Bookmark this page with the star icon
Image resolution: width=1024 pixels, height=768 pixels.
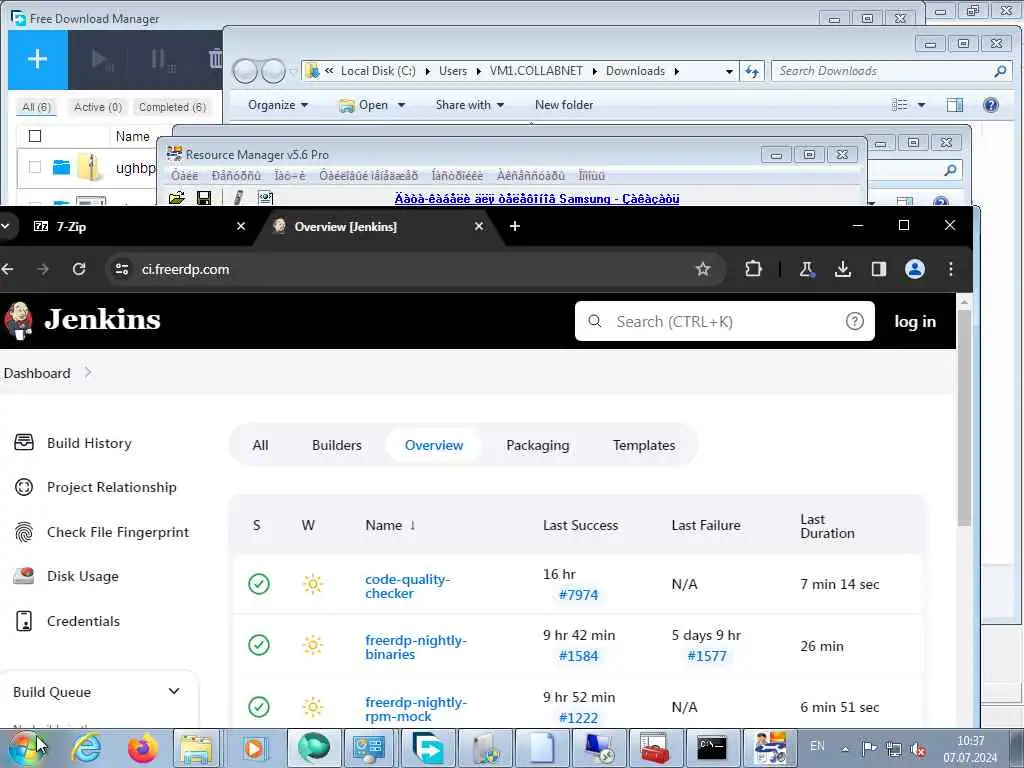[x=703, y=269]
